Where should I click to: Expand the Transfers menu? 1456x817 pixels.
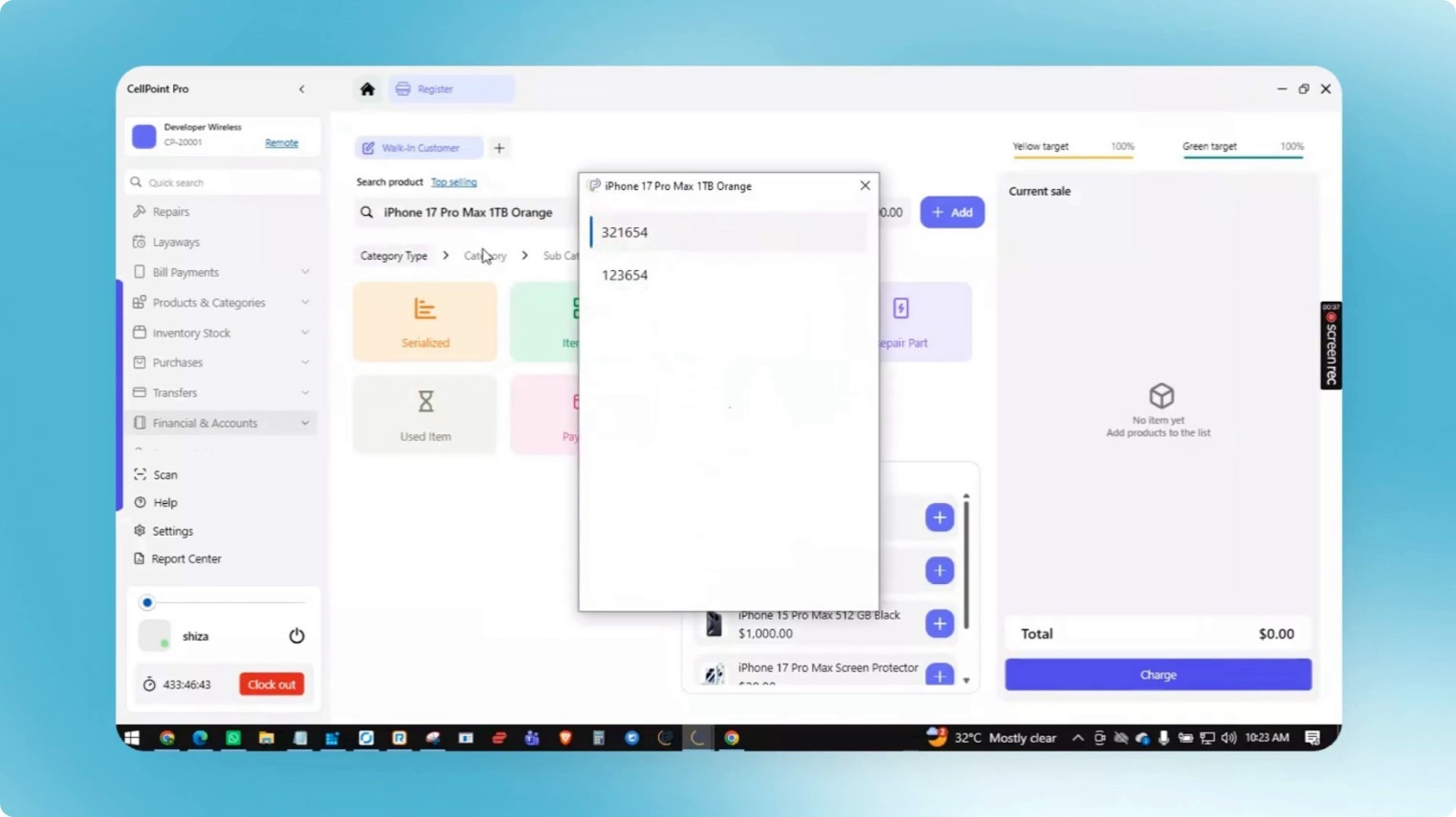[x=223, y=393]
